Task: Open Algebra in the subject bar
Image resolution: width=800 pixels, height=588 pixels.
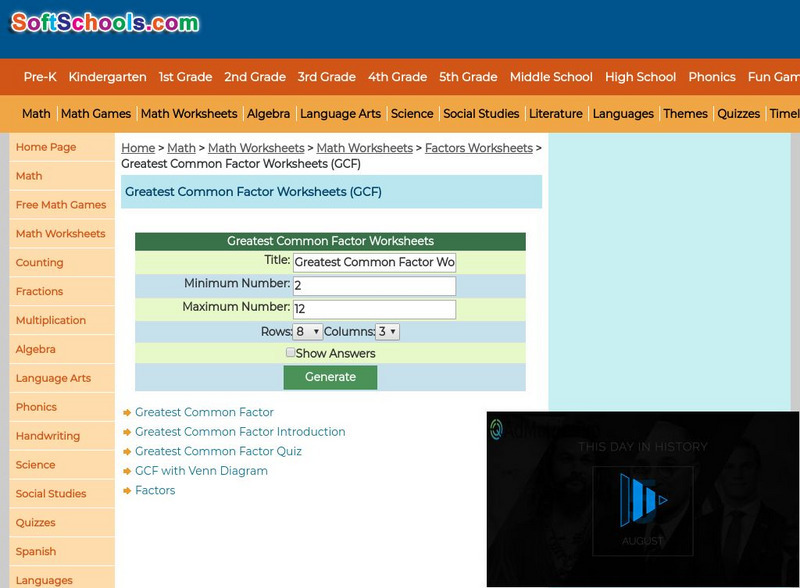Action: 268,114
